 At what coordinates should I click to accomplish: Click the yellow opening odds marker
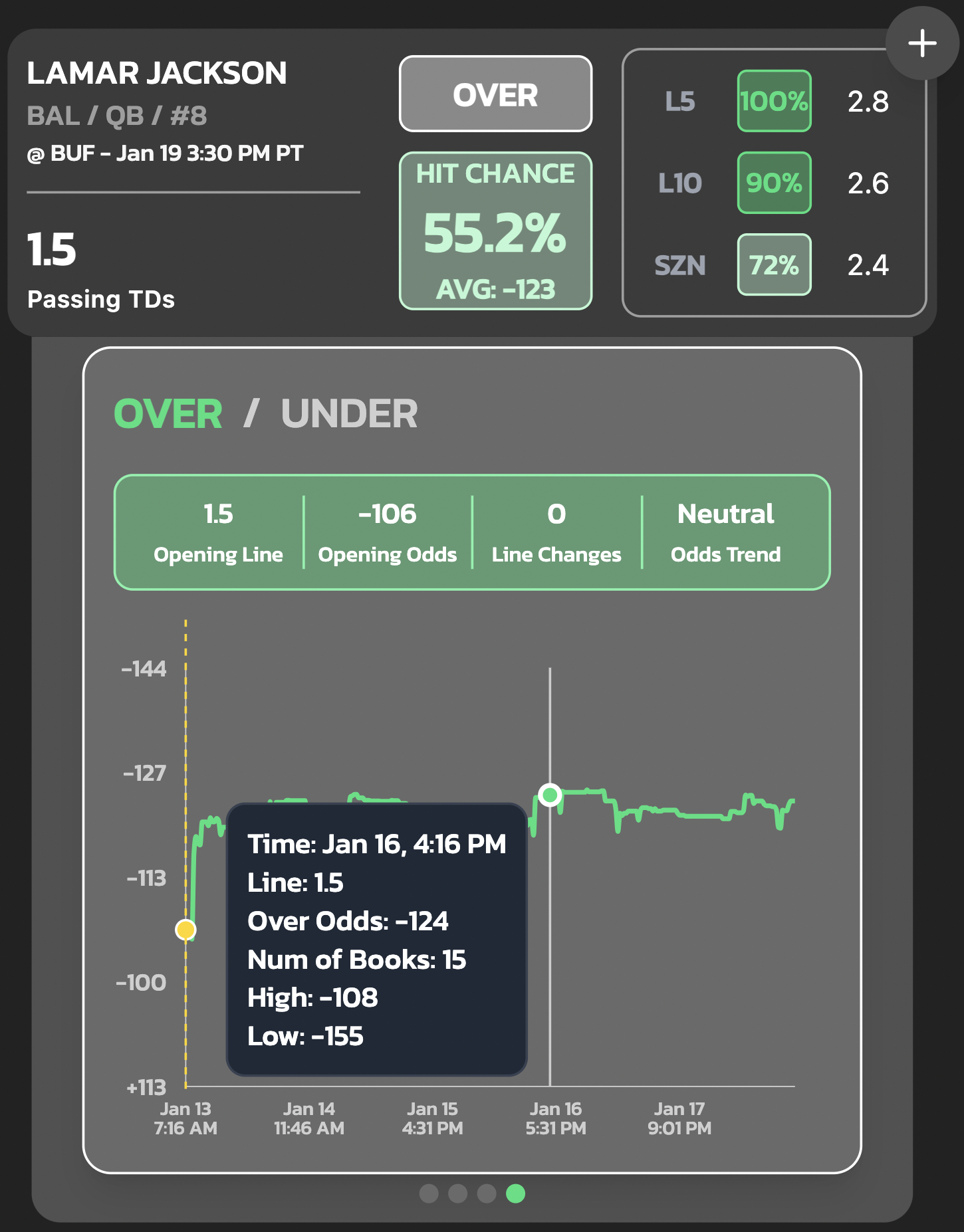185,930
